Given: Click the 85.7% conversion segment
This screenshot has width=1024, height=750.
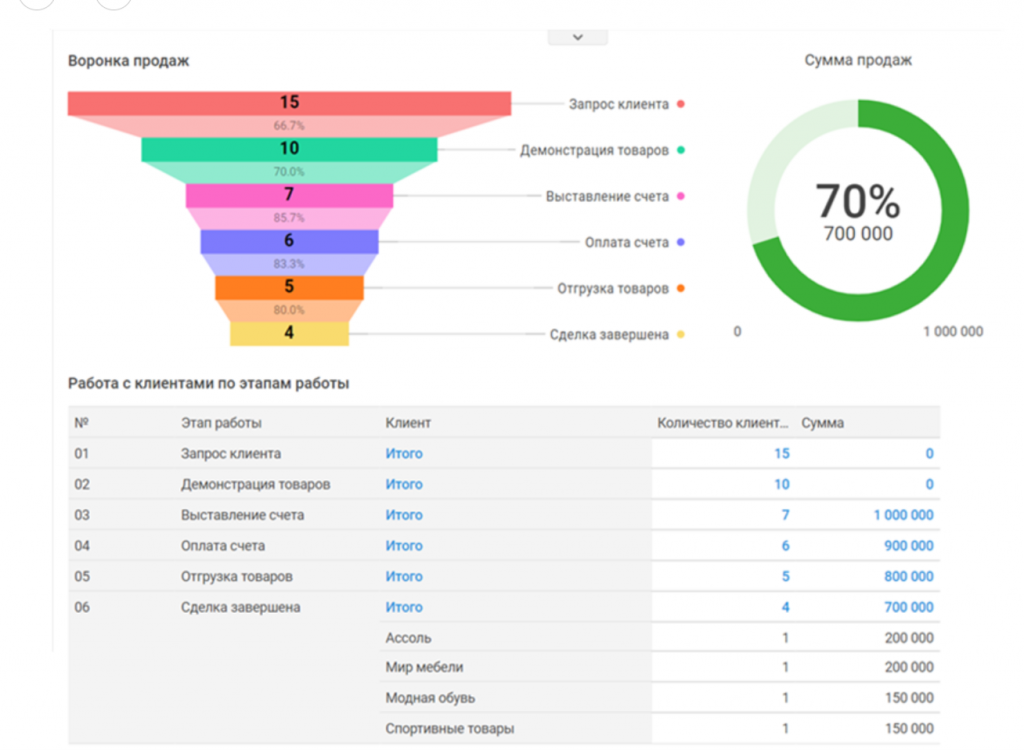Looking at the screenshot, I should 289,218.
